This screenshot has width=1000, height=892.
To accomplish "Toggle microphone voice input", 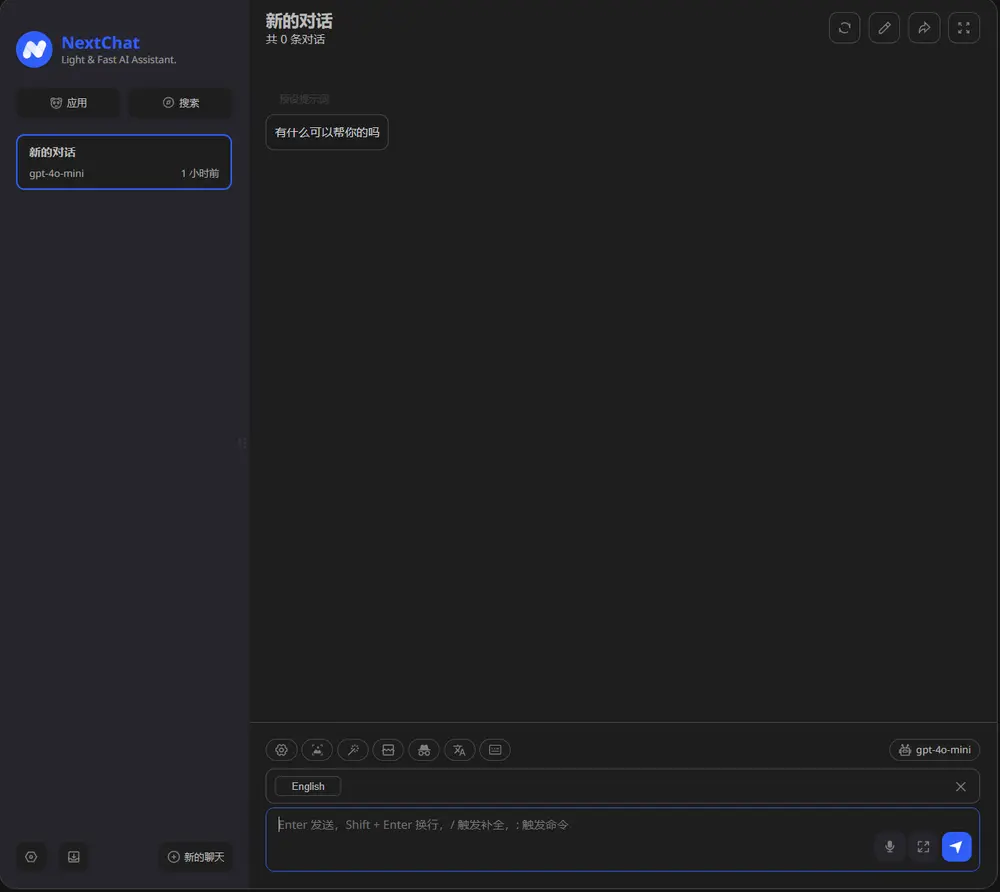I will click(x=889, y=847).
